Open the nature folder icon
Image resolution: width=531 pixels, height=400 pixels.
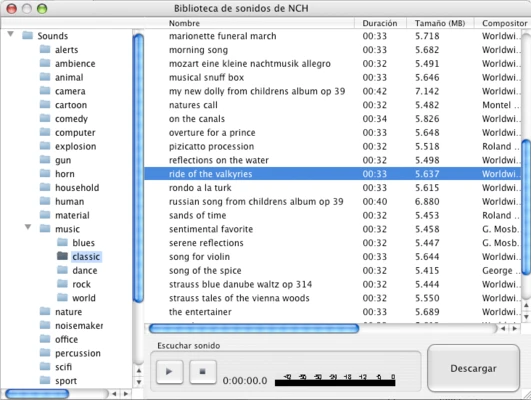pos(45,311)
